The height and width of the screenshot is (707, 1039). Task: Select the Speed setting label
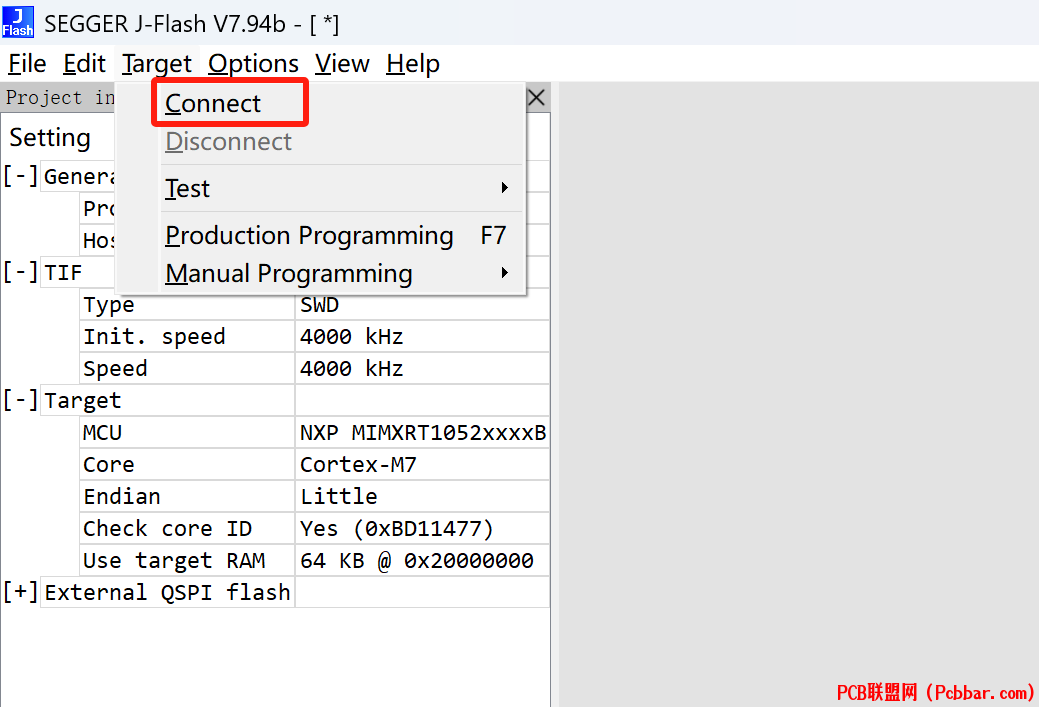coord(115,368)
